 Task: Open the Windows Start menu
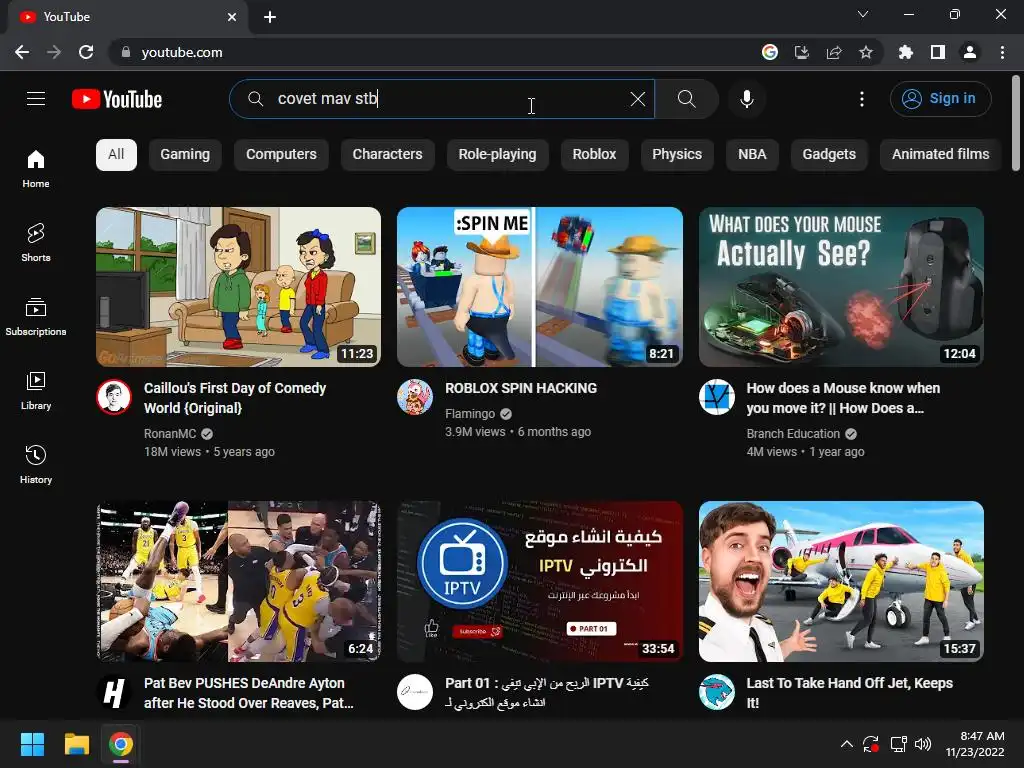click(x=32, y=744)
